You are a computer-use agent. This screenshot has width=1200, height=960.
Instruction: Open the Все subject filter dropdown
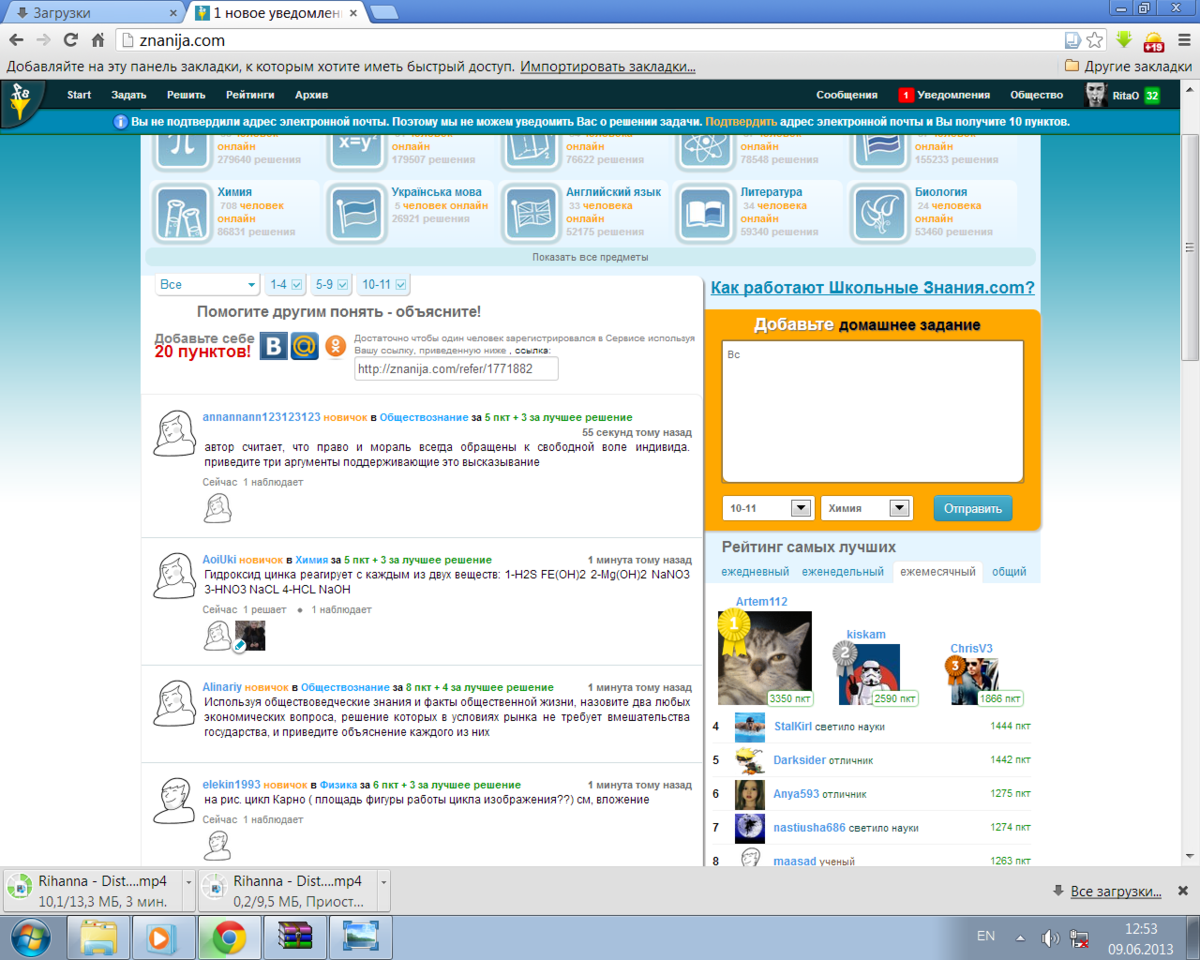207,285
